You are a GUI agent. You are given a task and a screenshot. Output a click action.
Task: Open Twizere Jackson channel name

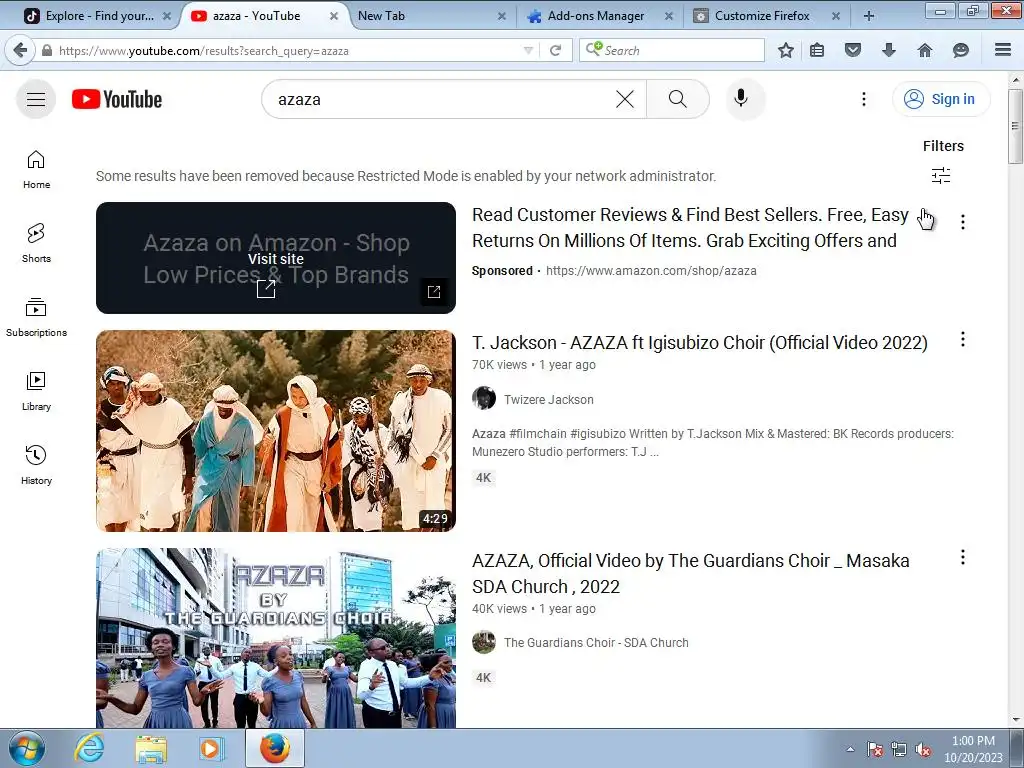coord(549,400)
